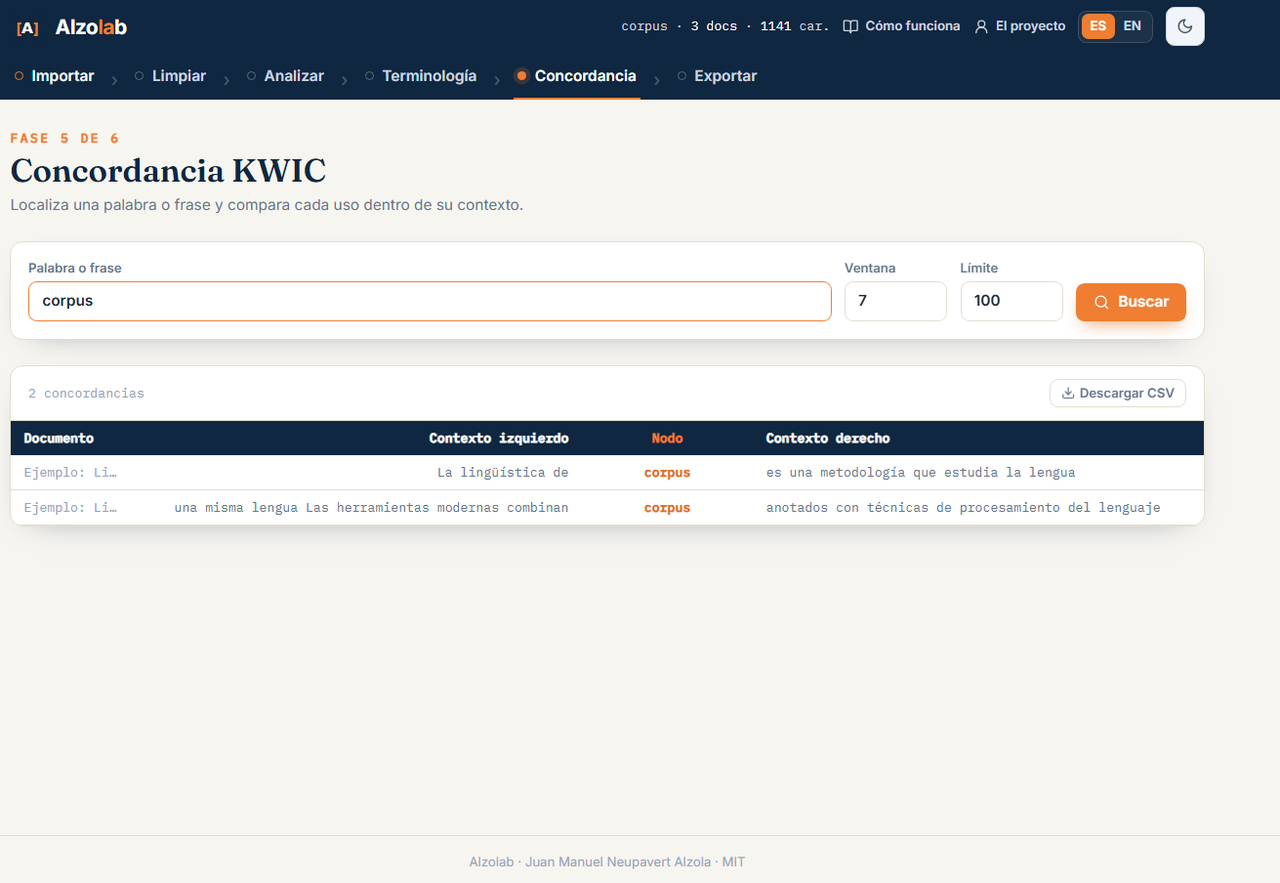Screen dimensions: 1280x883
Task: Download results with Descargar CSV
Action: pos(1118,393)
